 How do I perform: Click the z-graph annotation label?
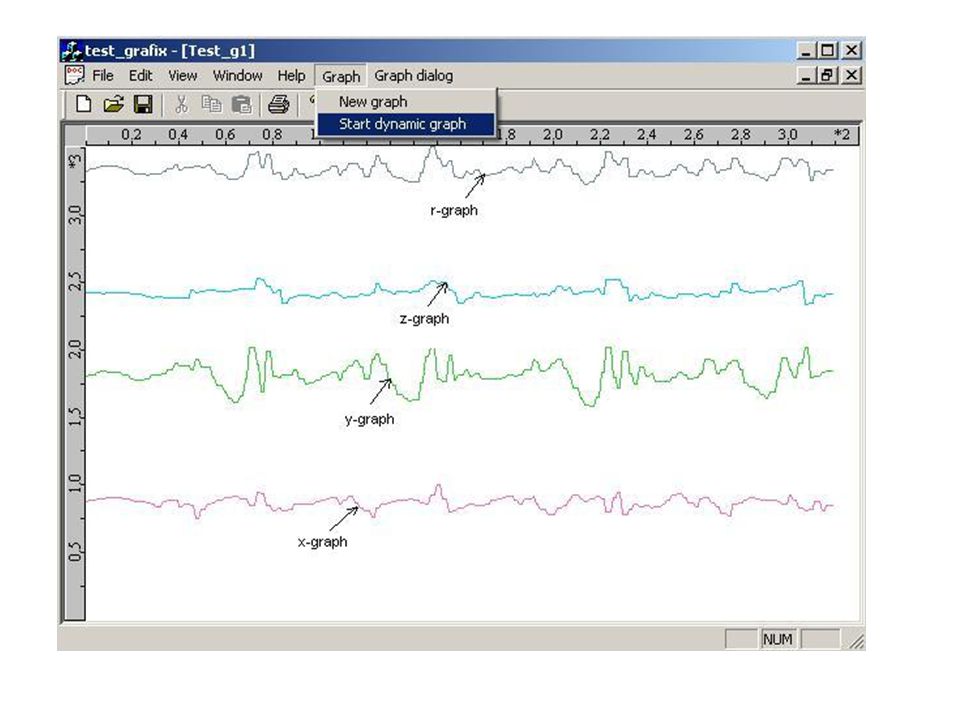coord(424,318)
